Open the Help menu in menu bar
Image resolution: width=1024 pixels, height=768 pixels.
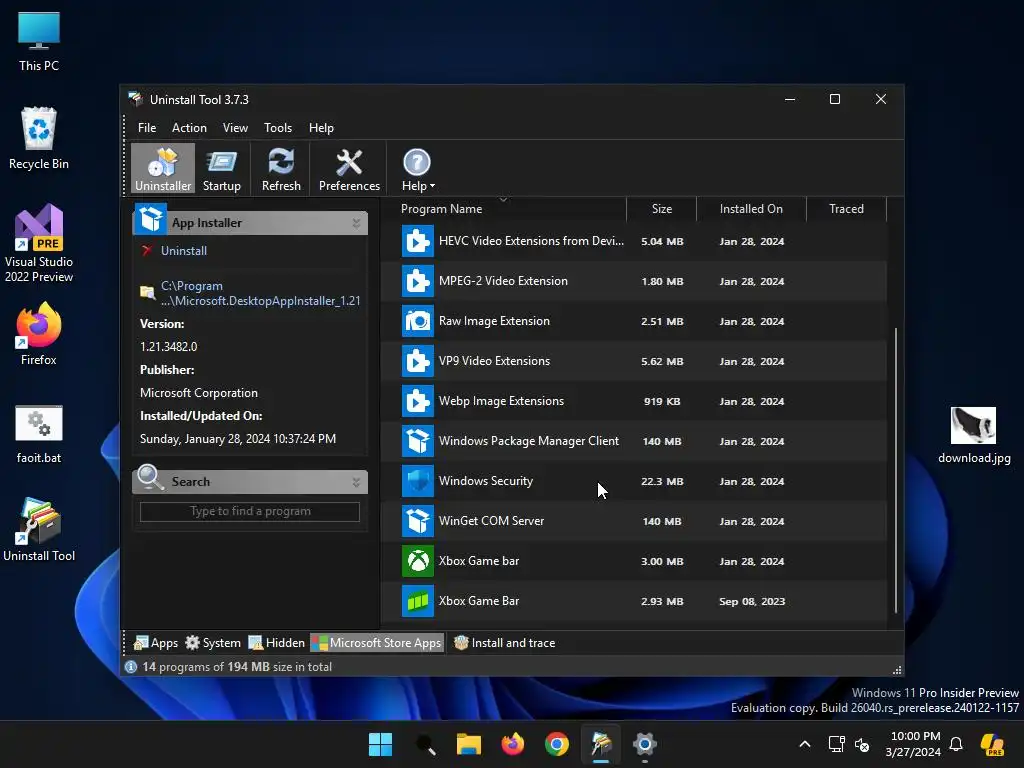[x=321, y=128]
